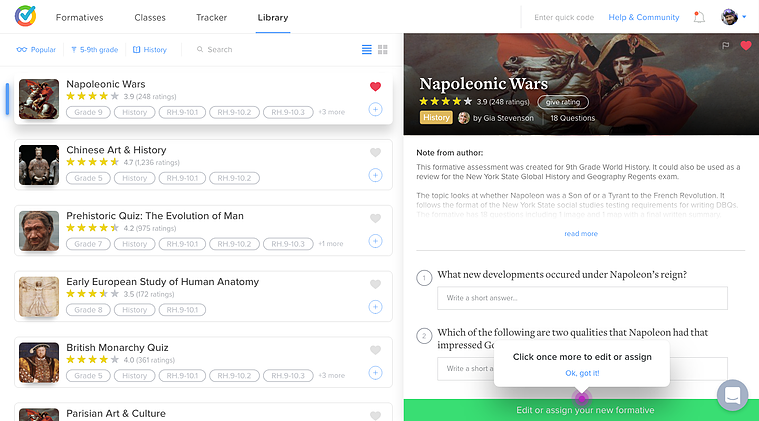
Task: Add Napoleonic Wars with plus icon
Action: (x=375, y=109)
